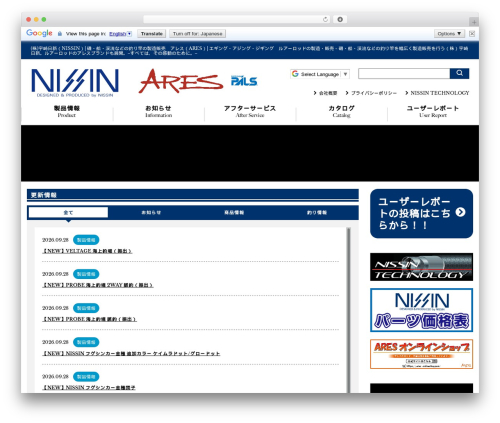The image size is (500, 423).
Task: Click the news list scrollbar
Action: [x=349, y=310]
